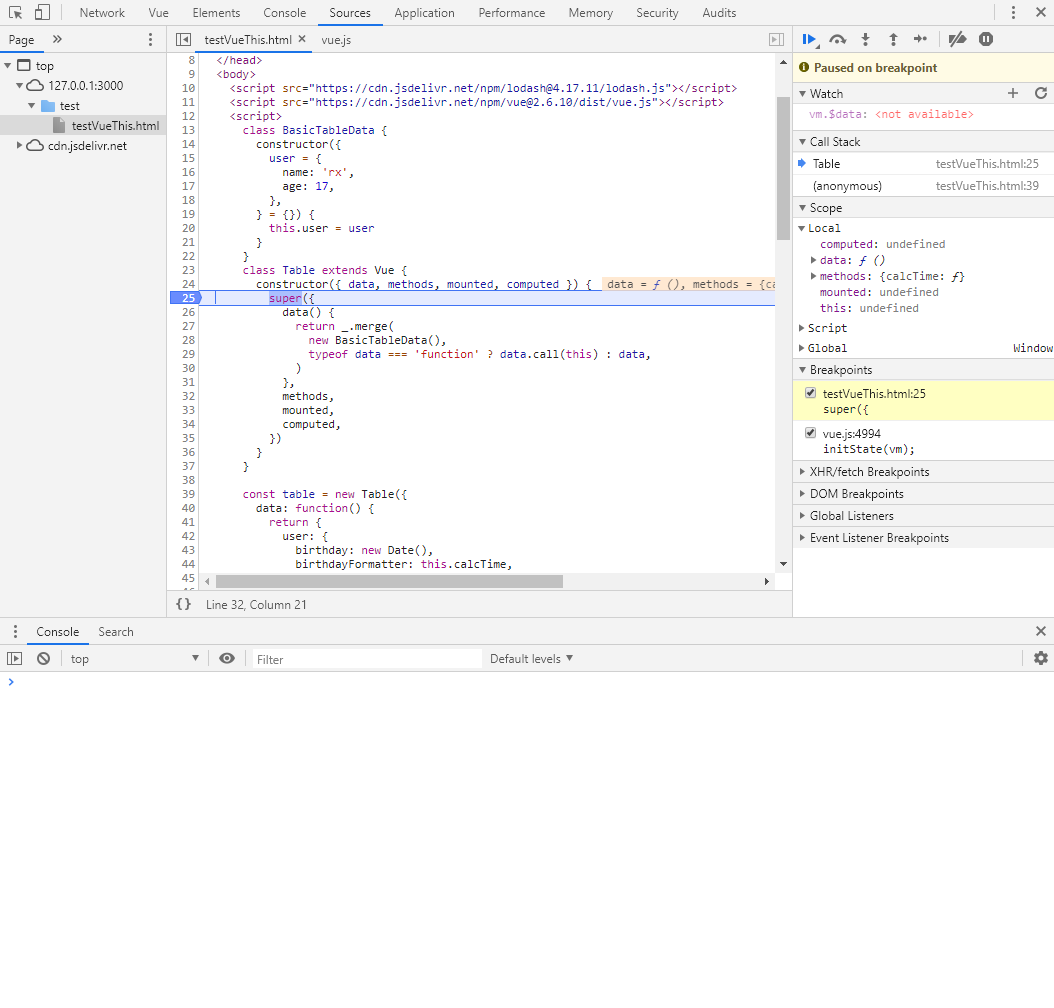
Task: Click the line 25 breakpoint marker
Action: pyautogui.click(x=186, y=298)
